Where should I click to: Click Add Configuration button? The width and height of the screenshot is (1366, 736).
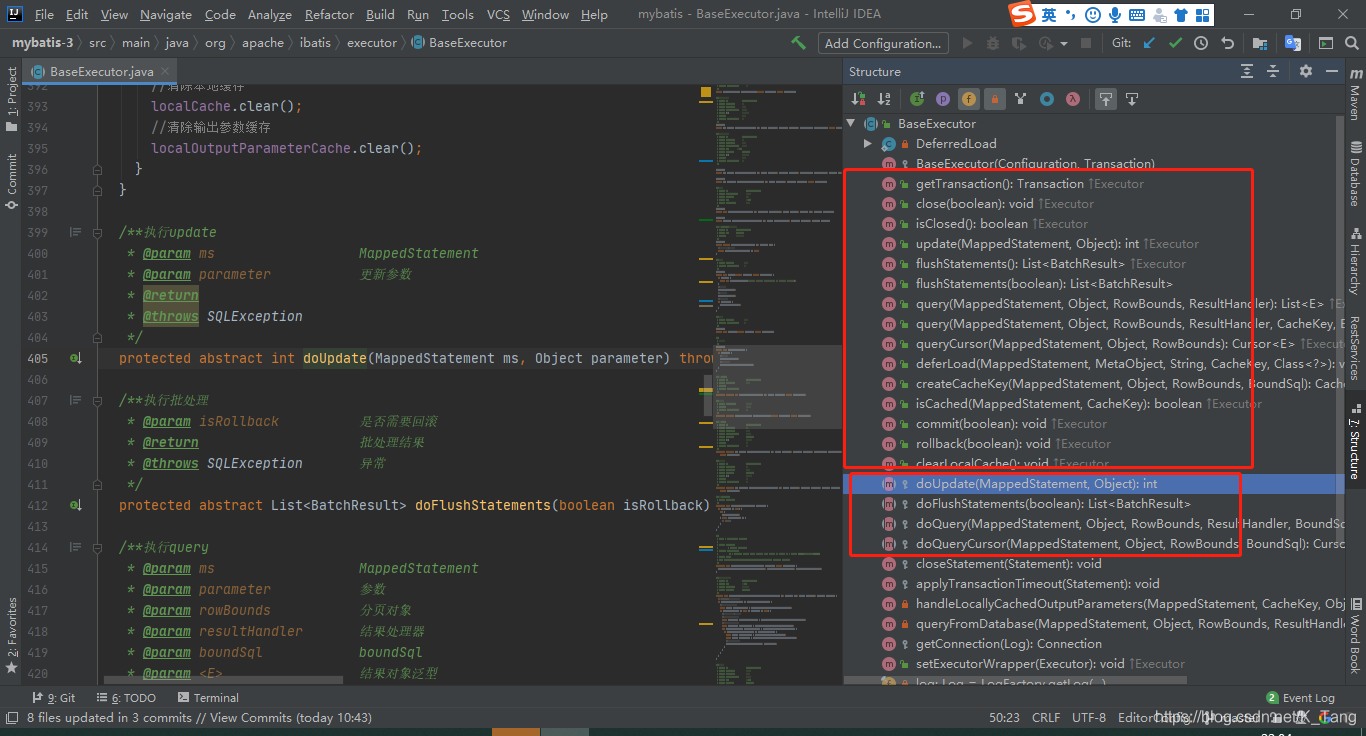coord(883,43)
